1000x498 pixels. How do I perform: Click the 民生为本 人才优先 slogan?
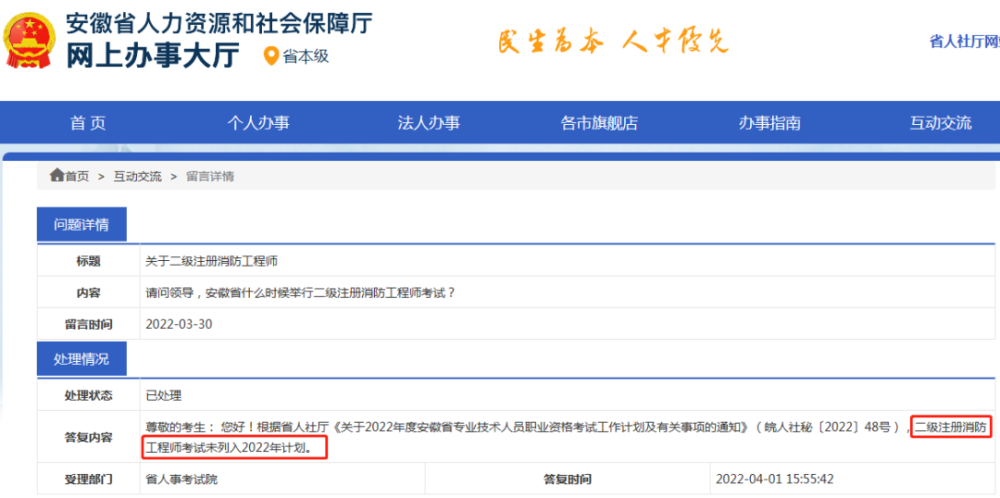coord(612,41)
